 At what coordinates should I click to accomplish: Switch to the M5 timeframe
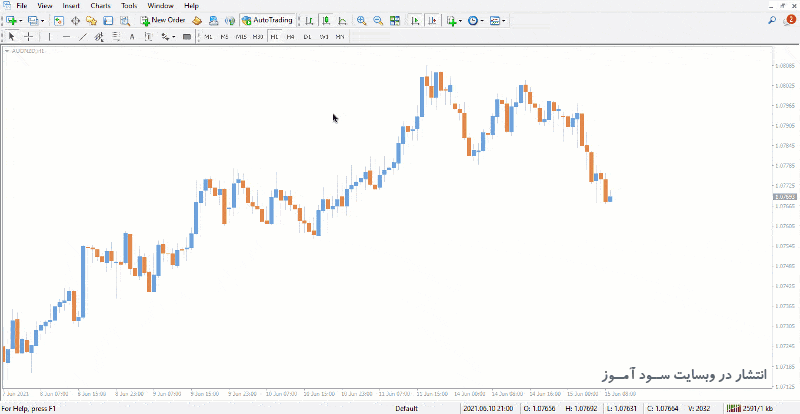pyautogui.click(x=224, y=36)
